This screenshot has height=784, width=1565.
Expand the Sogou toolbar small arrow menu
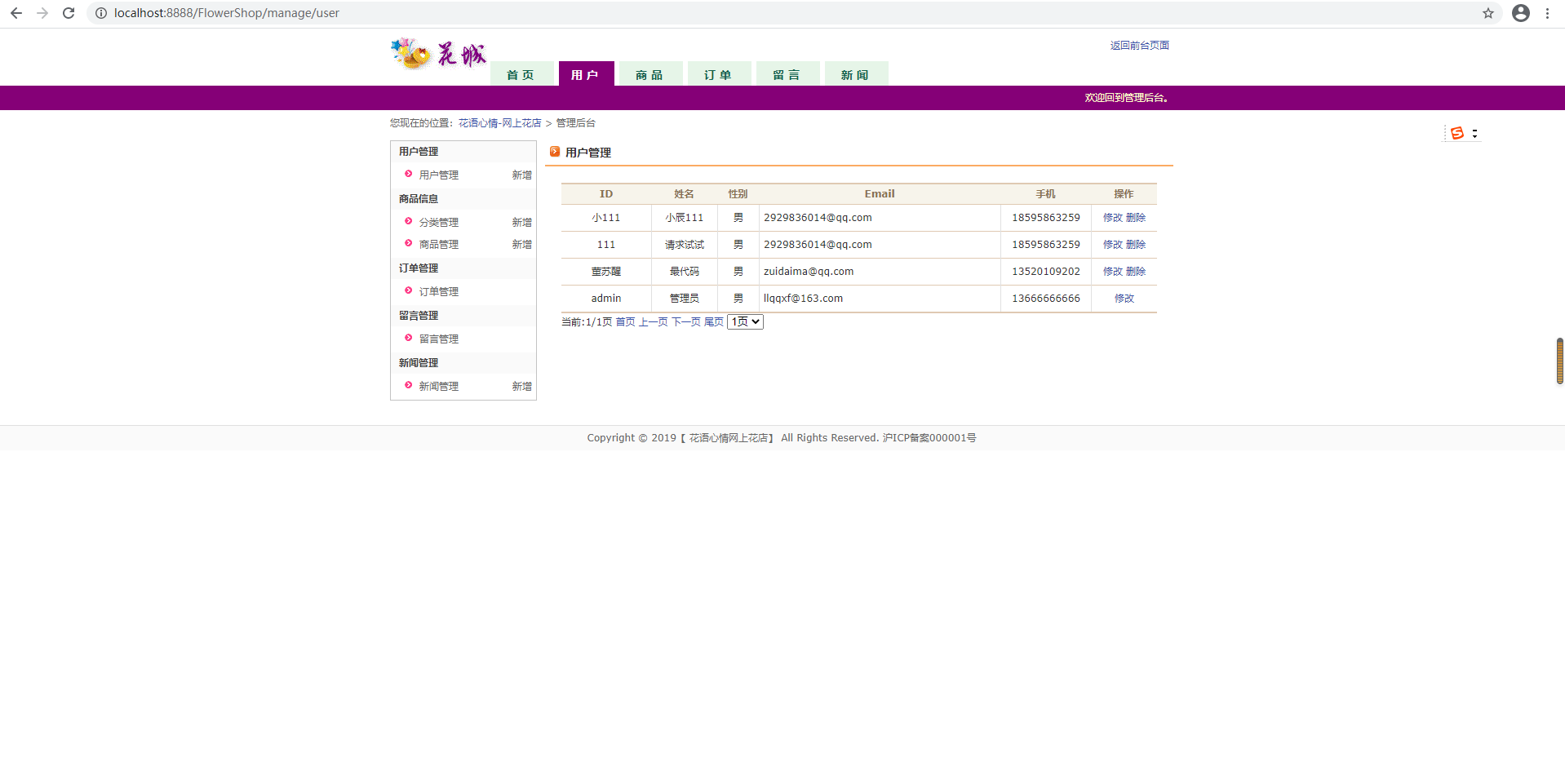click(1474, 133)
